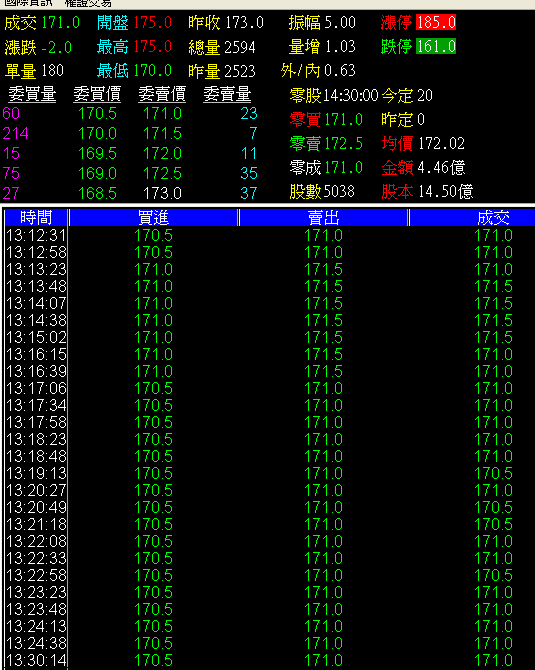Click the 零股 time 14:30:00
Image resolution: width=535 pixels, height=670 pixels.
click(x=350, y=95)
